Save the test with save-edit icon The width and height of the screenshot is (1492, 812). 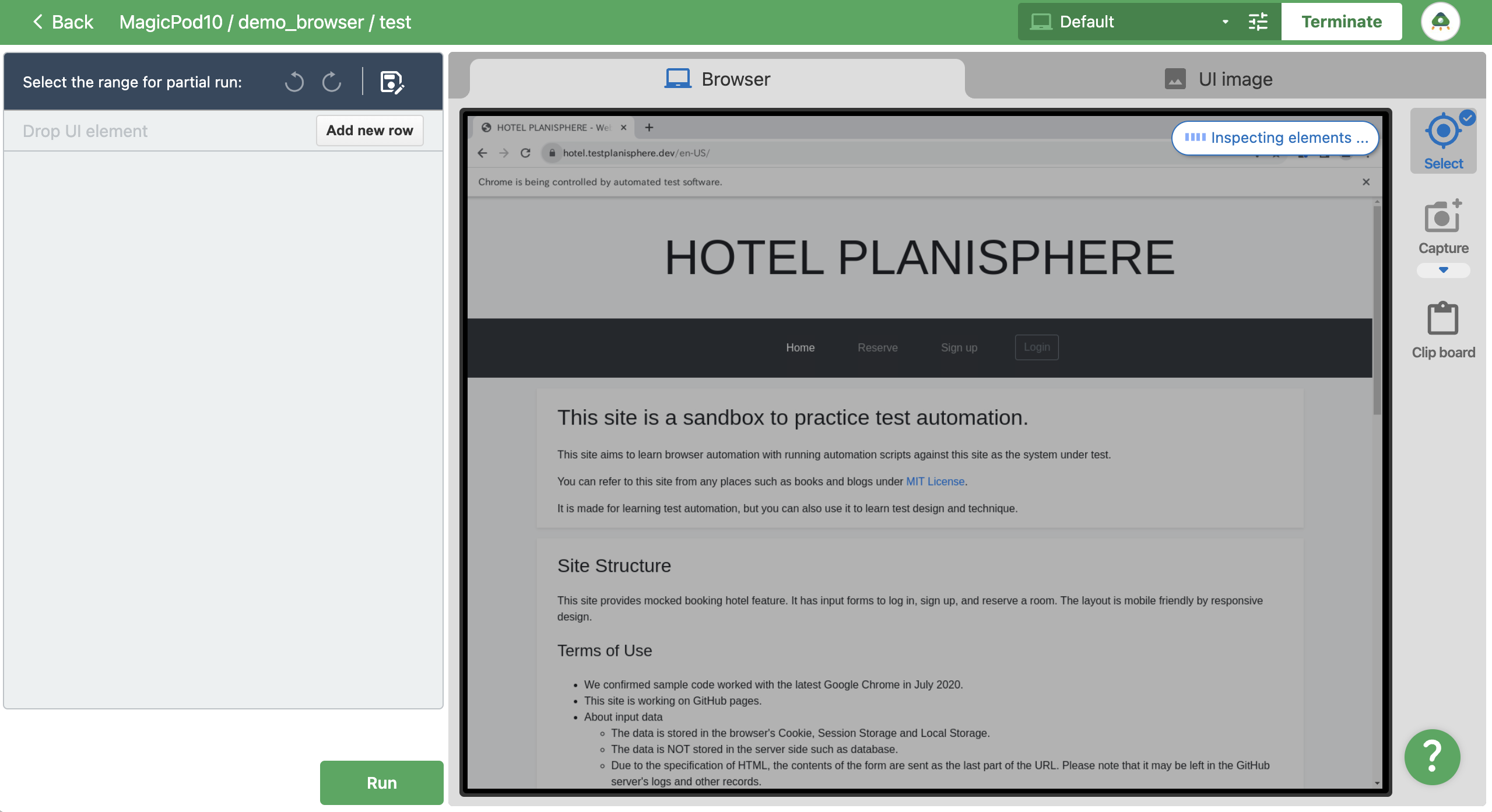(x=392, y=82)
